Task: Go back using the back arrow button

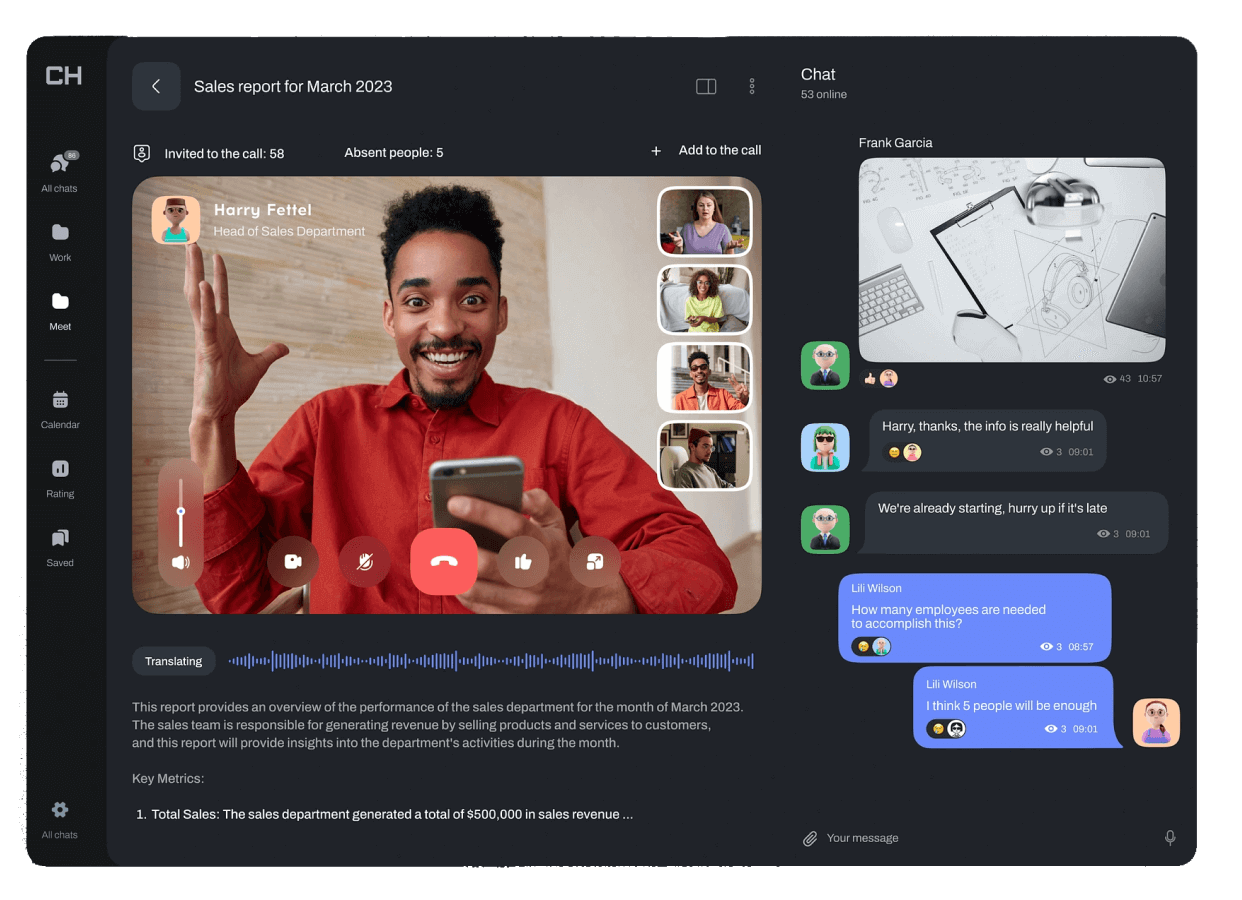Action: (156, 87)
